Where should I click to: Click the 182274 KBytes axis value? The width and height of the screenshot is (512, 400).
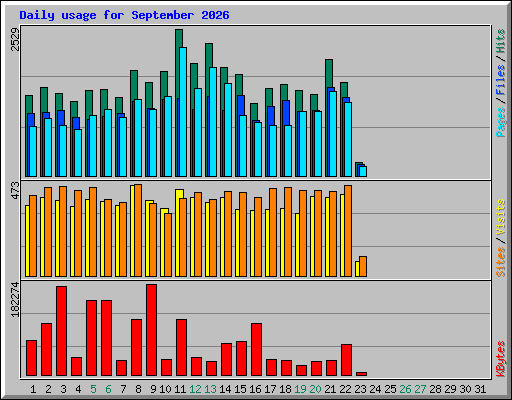[15, 299]
